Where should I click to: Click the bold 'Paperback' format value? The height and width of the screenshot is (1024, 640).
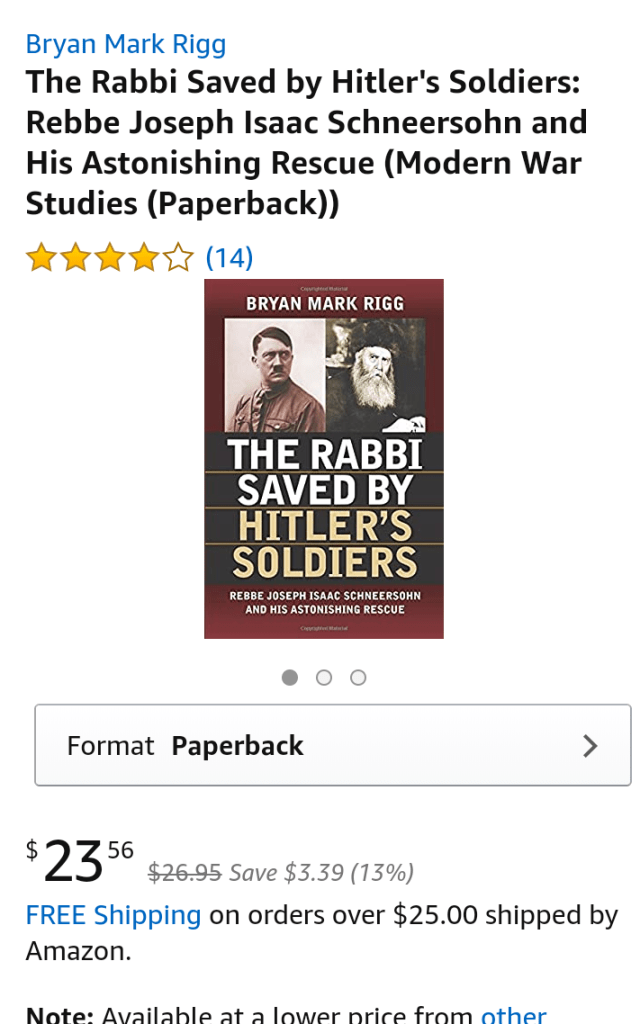(x=237, y=746)
